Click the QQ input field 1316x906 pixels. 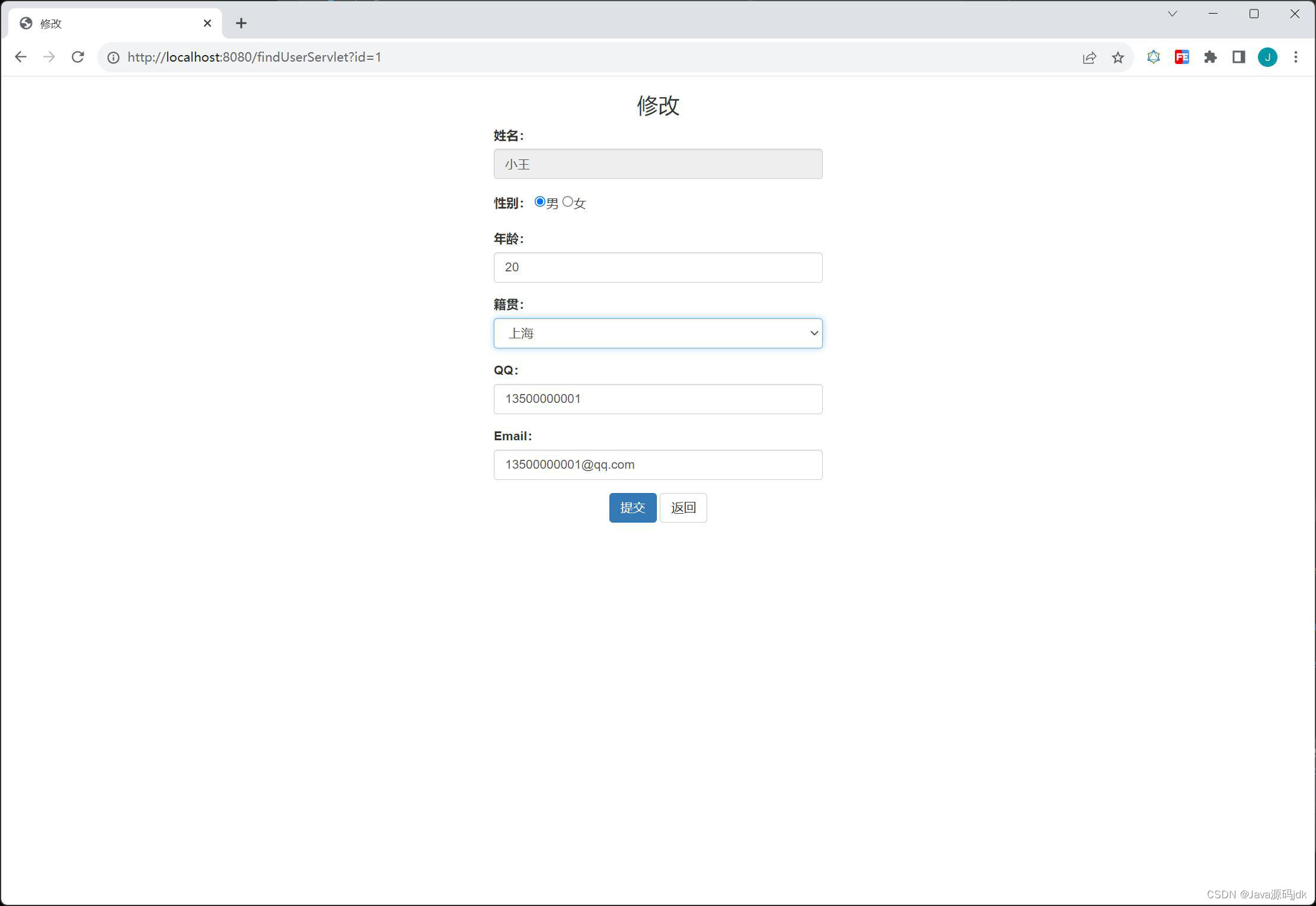(658, 399)
